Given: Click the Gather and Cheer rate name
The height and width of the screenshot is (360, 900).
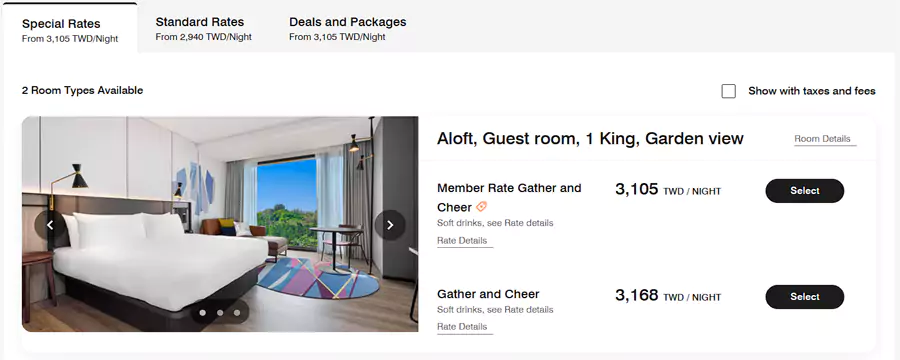Looking at the screenshot, I should coord(488,294).
